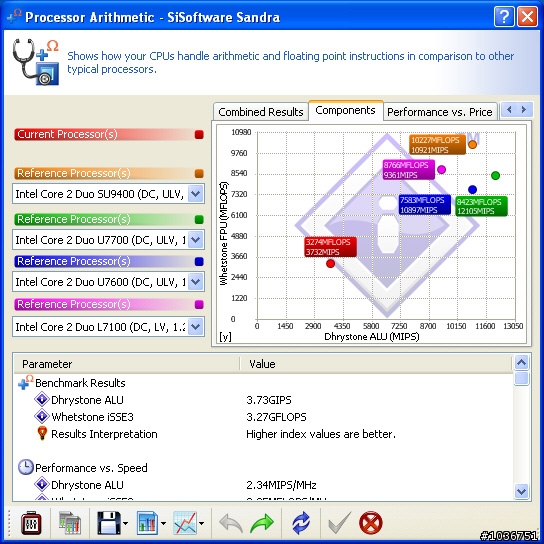
Task: Click the floppy disk Save icon
Action: coord(109,523)
